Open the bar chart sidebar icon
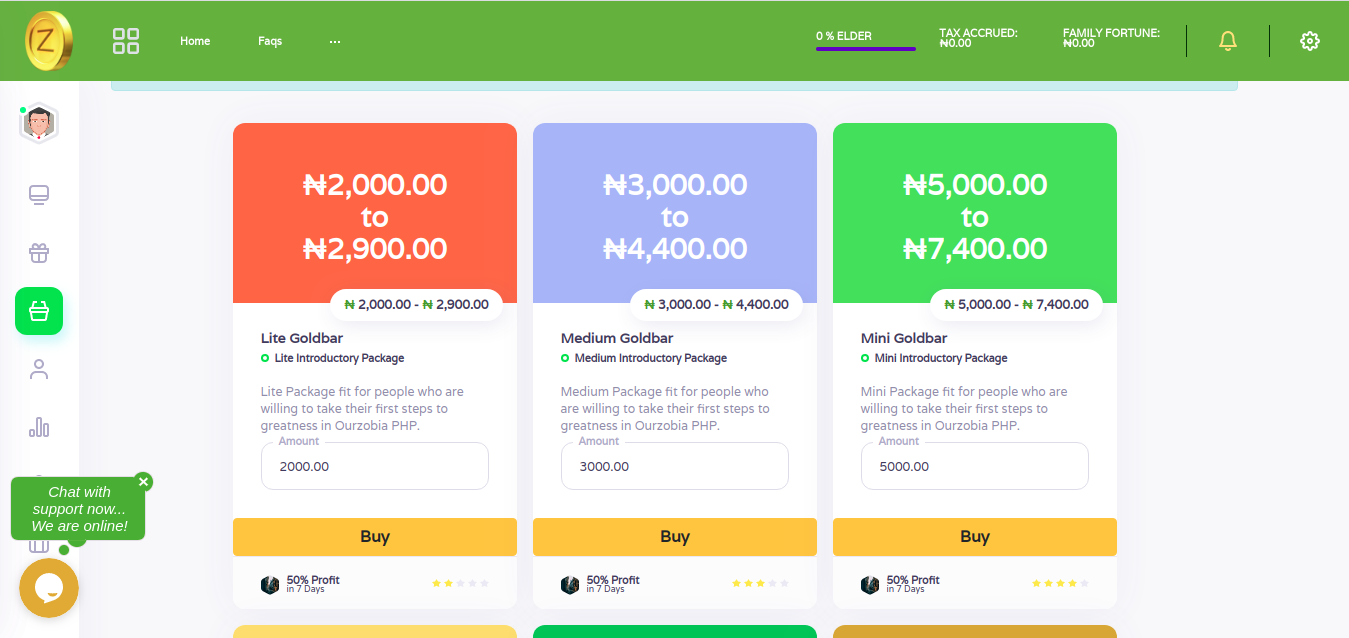 (x=39, y=428)
